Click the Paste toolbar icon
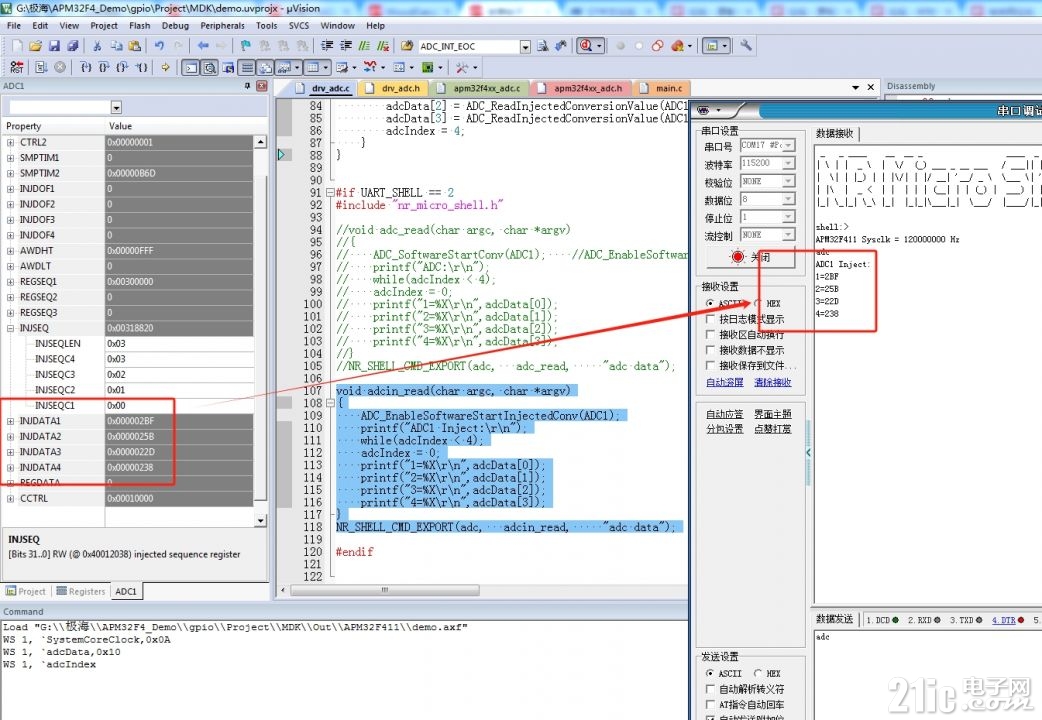The image size is (1042, 720). pyautogui.click(x=134, y=46)
